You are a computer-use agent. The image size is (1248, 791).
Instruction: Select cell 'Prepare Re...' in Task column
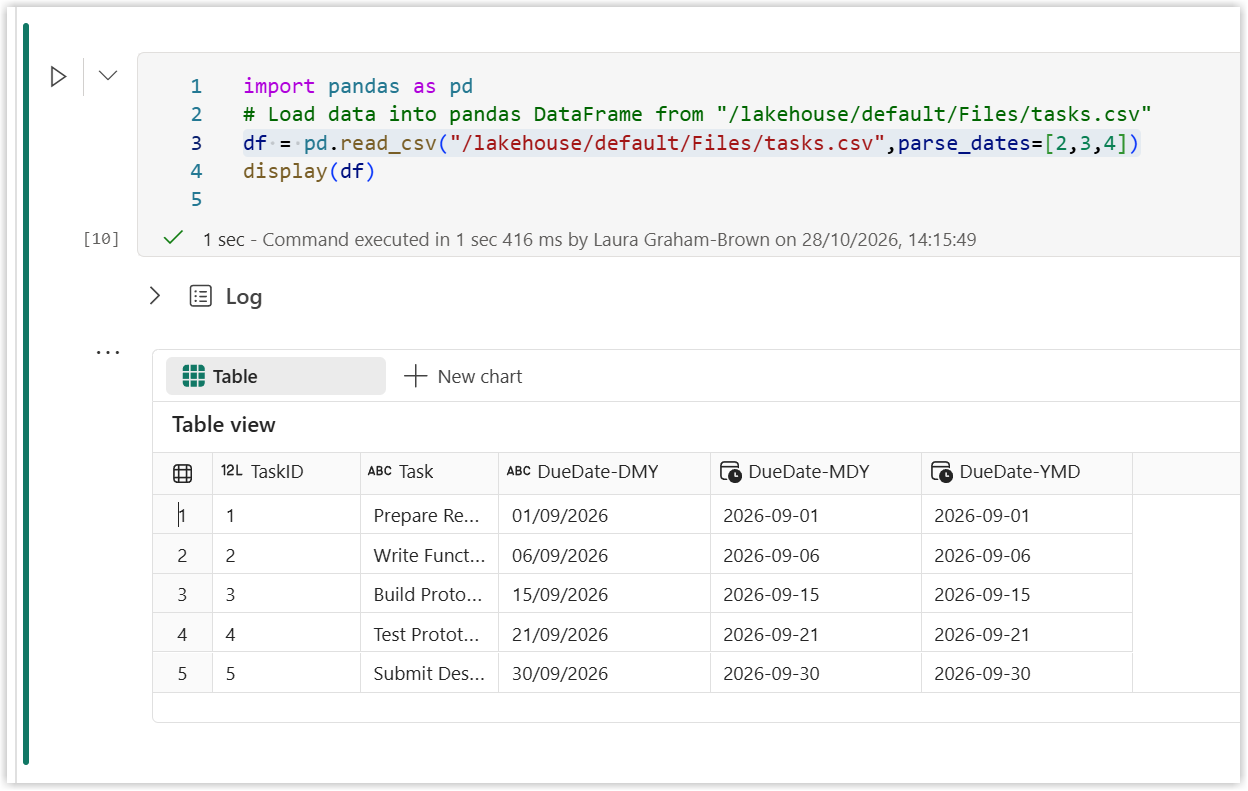point(430,516)
